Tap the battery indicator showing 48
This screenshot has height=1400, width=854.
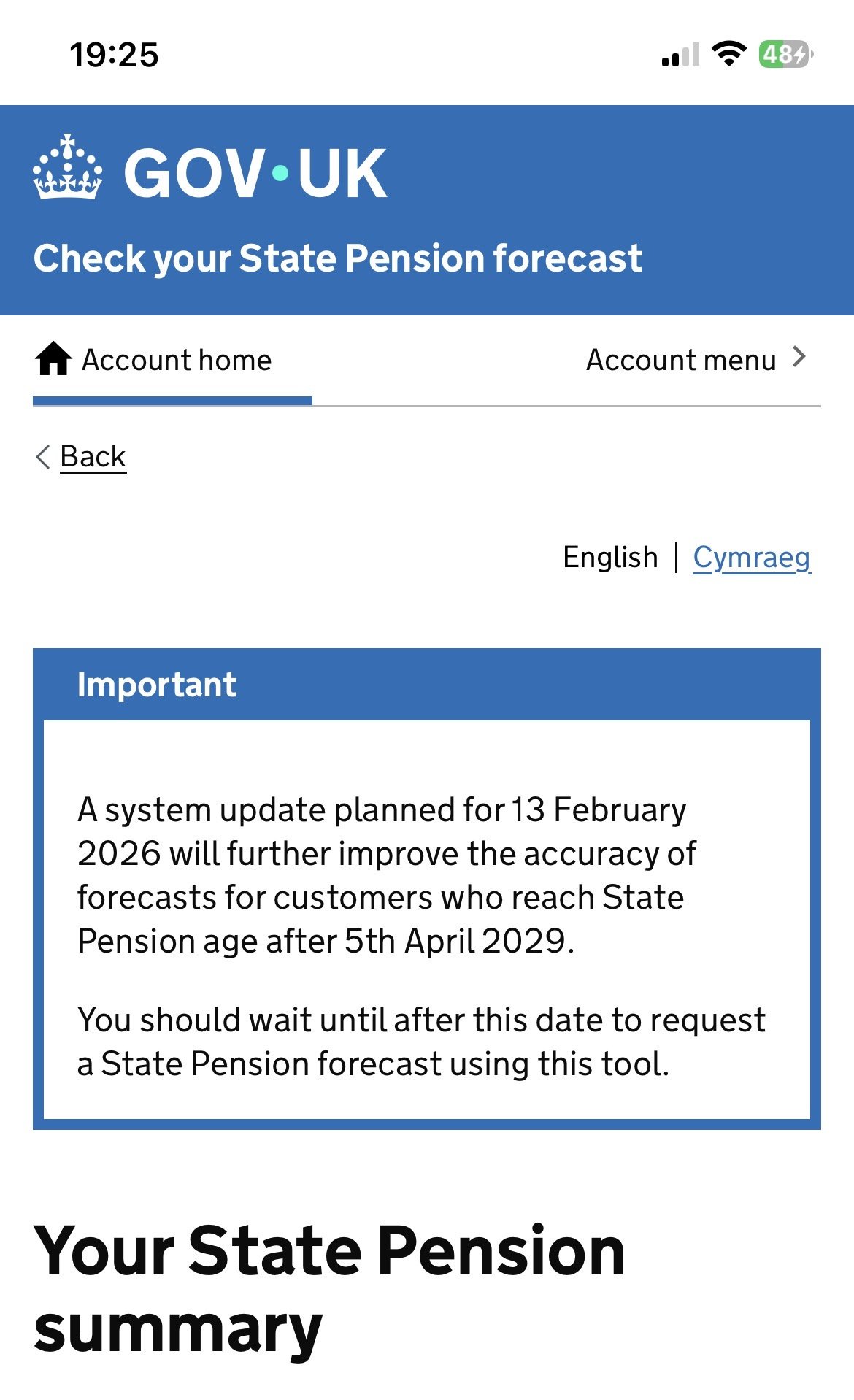pos(785,54)
